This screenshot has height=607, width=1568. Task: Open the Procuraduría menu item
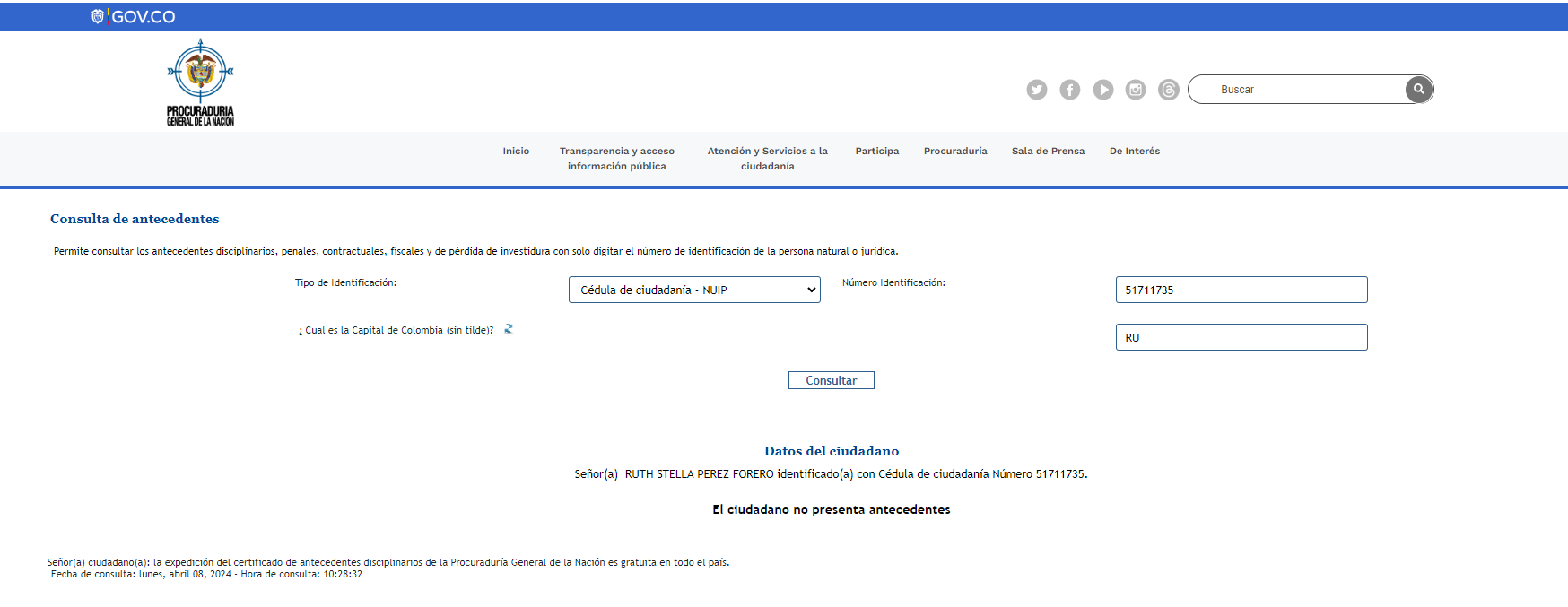coord(955,152)
